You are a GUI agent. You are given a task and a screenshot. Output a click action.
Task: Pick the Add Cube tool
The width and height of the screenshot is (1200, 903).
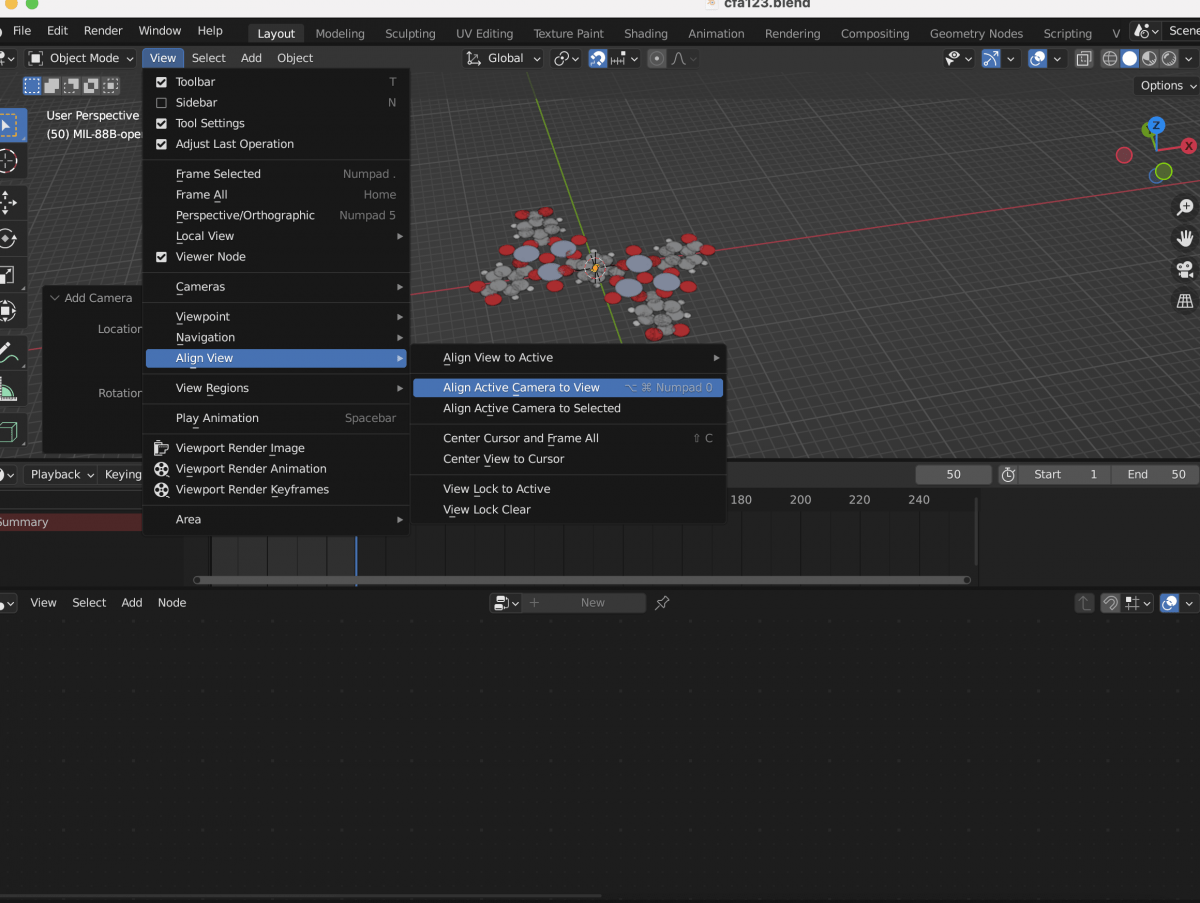click(7, 431)
